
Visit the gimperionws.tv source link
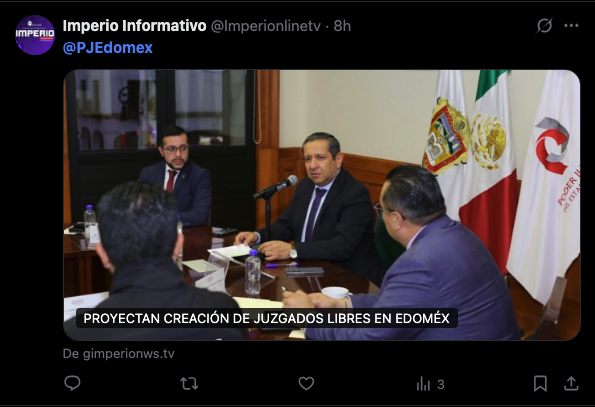pos(118,354)
